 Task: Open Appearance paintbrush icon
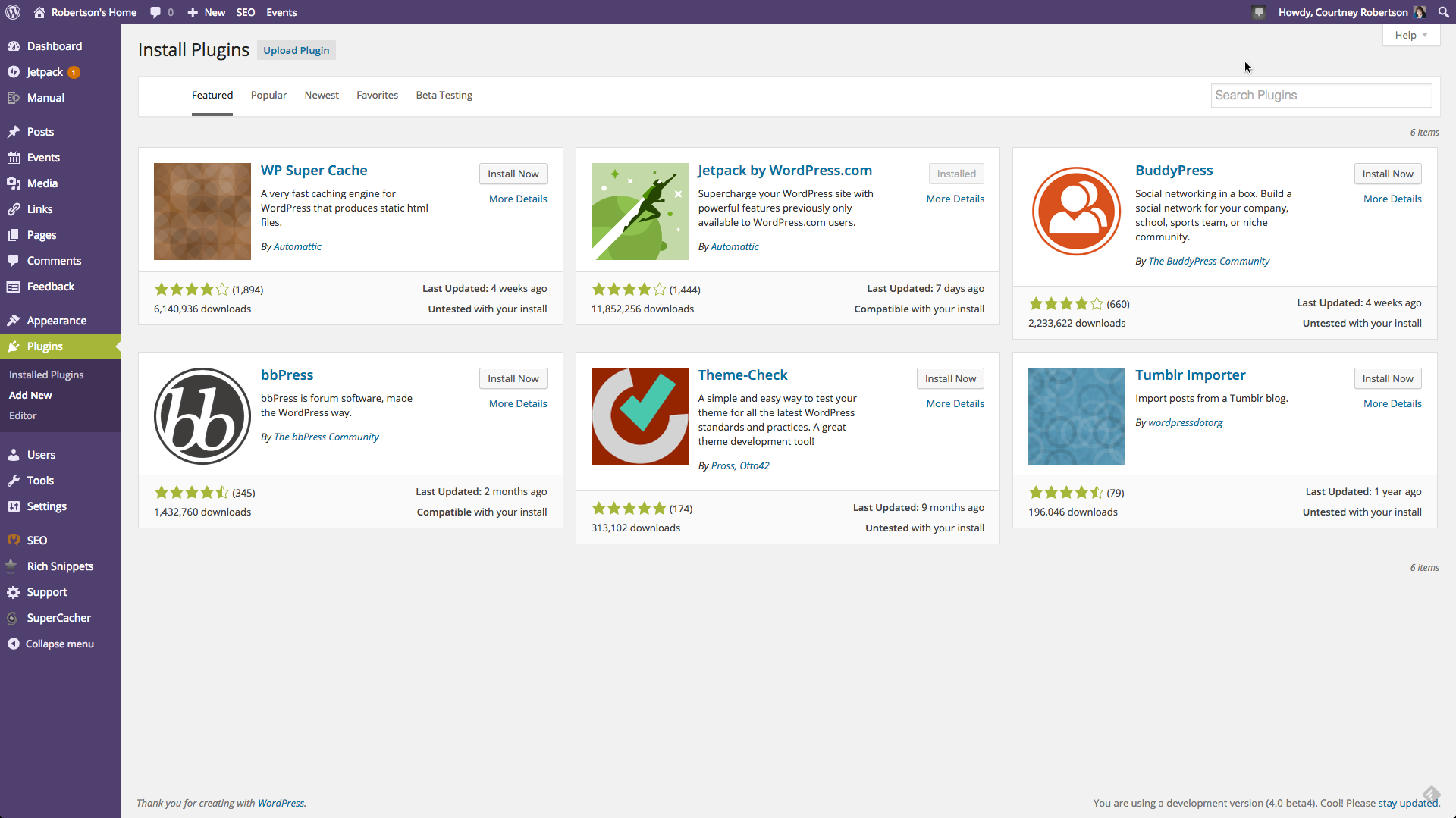[14, 321]
